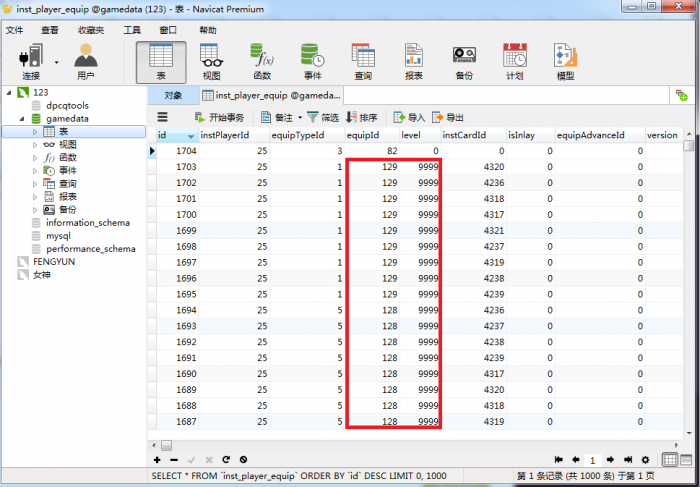Select the information_schema database
This screenshot has height=487, width=700.
[x=88, y=222]
